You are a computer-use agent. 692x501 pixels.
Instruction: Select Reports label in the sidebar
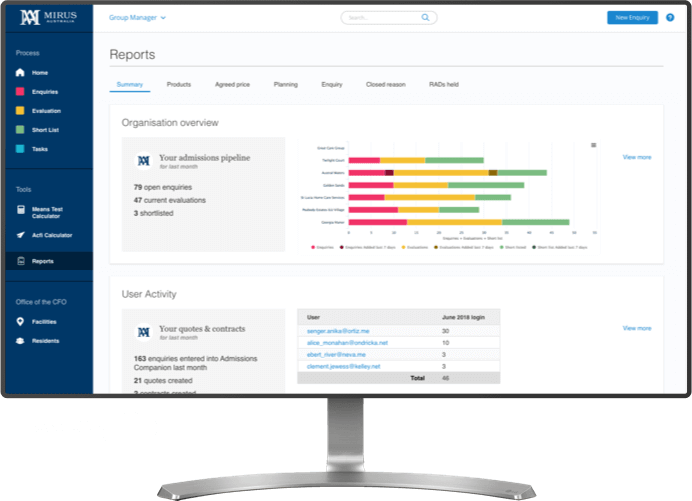point(43,261)
